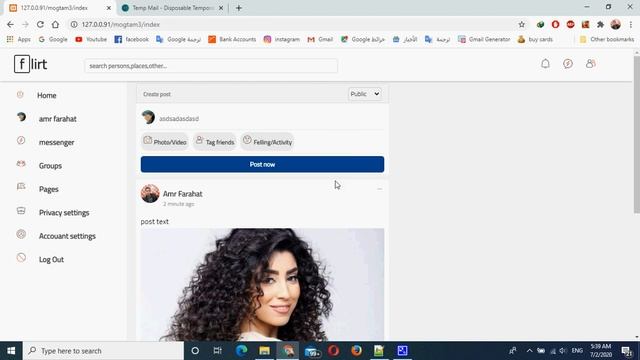
Task: Click the Post now button
Action: click(262, 164)
